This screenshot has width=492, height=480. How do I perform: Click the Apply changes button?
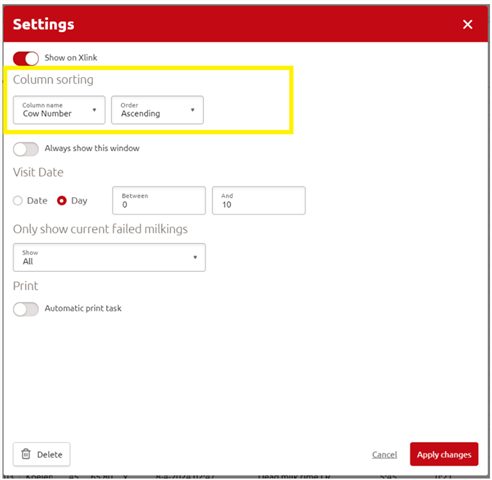tap(444, 454)
